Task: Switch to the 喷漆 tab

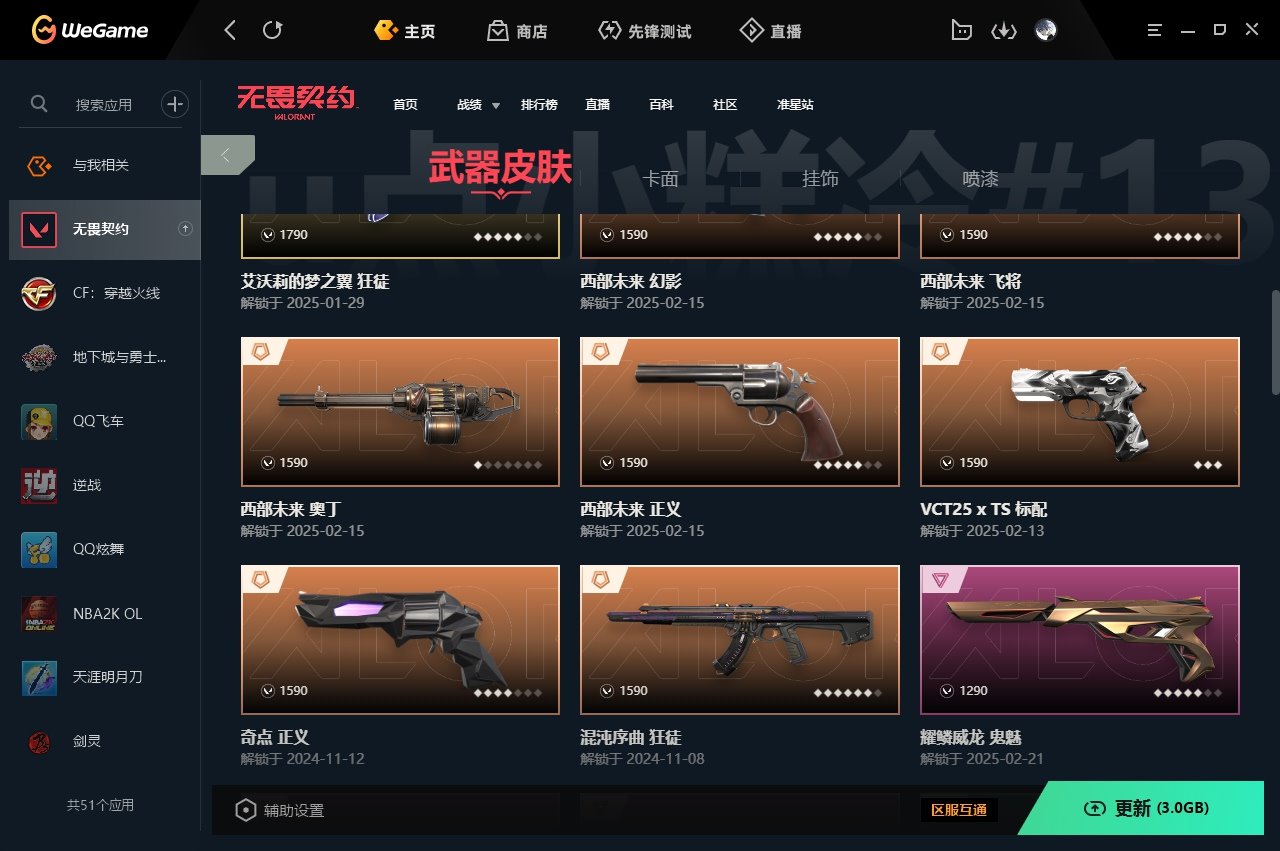Action: click(x=980, y=179)
